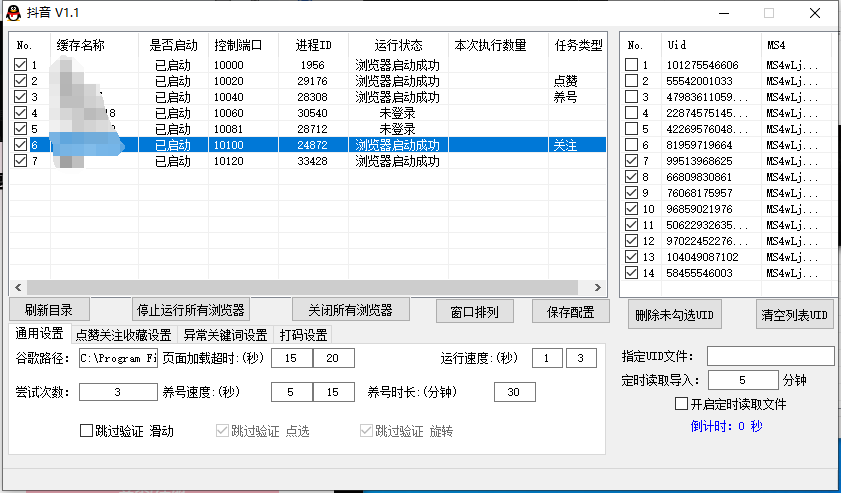Uncheck UID 58455546003 in row 14
The image size is (841, 493).
click(631, 273)
